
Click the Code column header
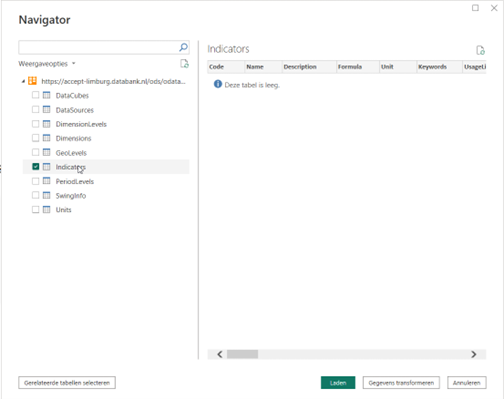[226, 67]
